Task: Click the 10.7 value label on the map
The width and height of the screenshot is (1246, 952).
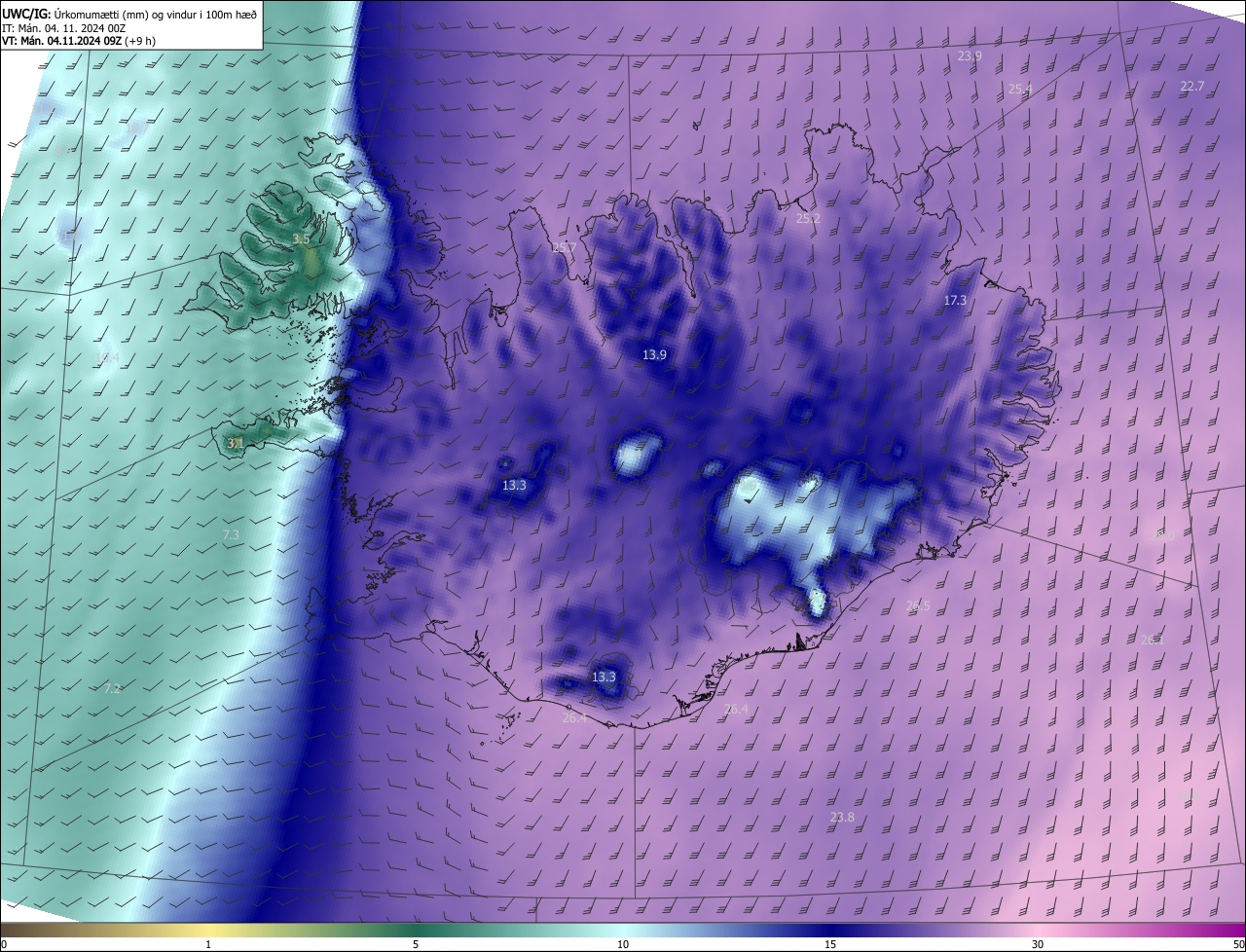Action: coord(136,128)
